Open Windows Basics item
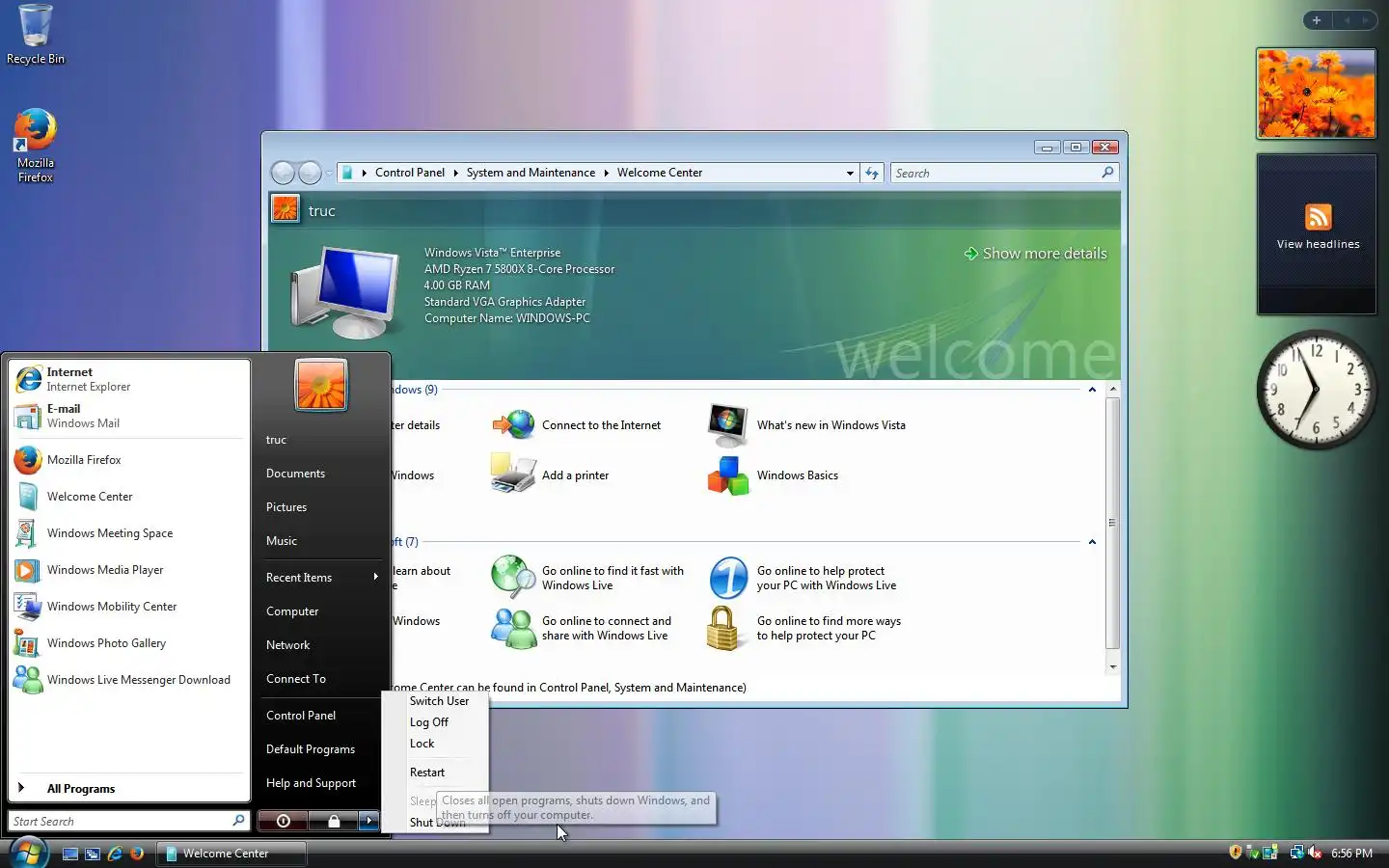 [x=774, y=475]
